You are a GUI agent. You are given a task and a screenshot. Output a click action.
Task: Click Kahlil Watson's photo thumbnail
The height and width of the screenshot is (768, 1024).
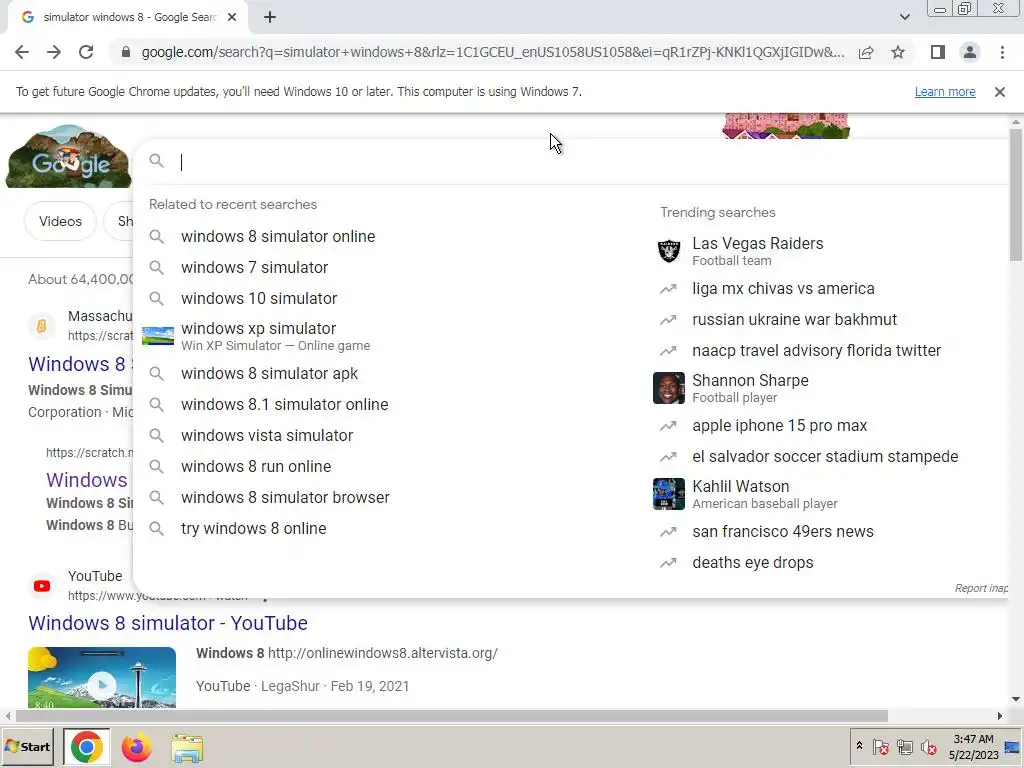point(669,494)
